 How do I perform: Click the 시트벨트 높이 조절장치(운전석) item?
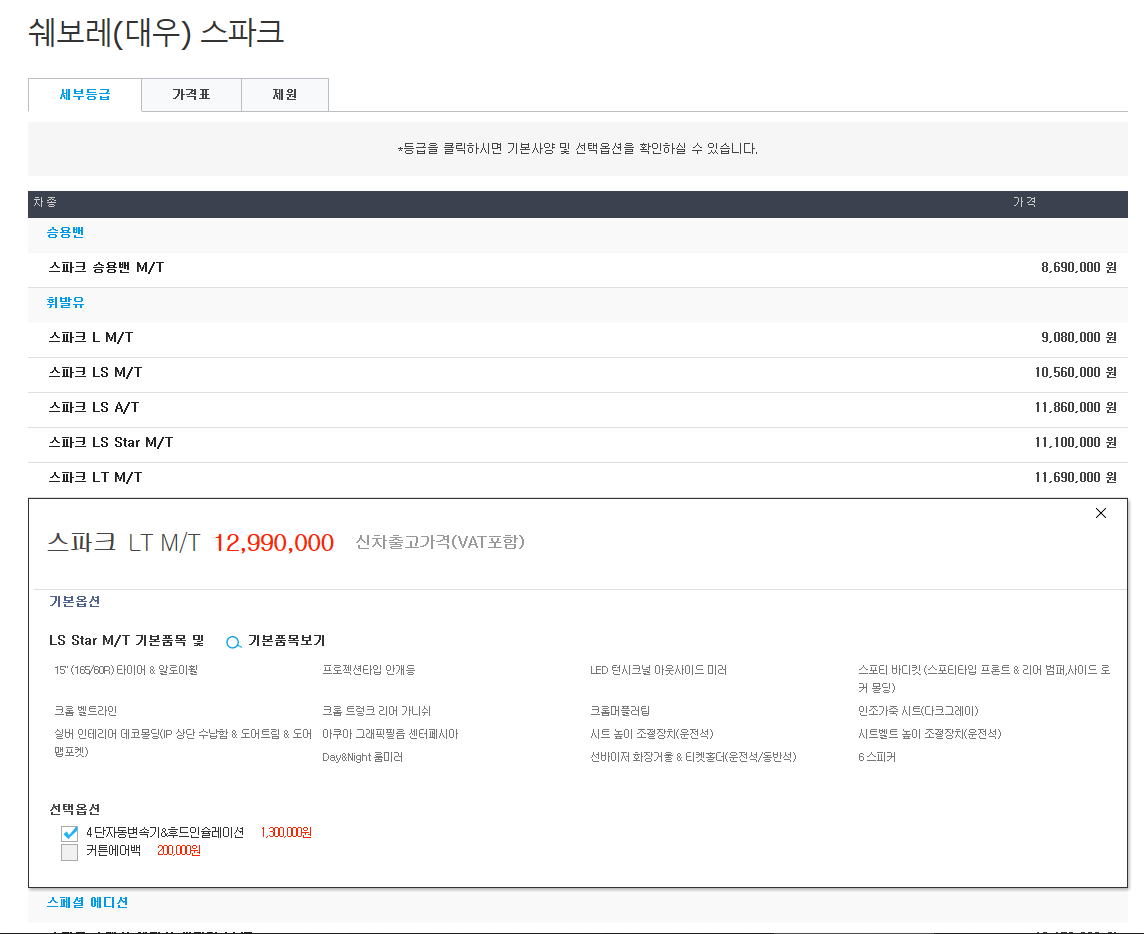click(x=930, y=735)
